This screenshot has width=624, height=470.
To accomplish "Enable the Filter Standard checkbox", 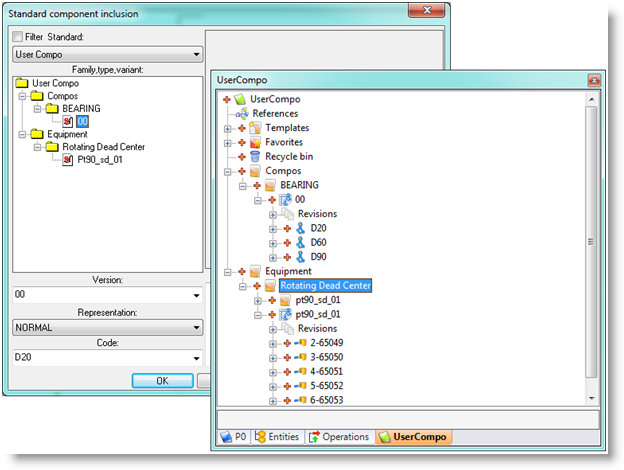I will coord(15,37).
